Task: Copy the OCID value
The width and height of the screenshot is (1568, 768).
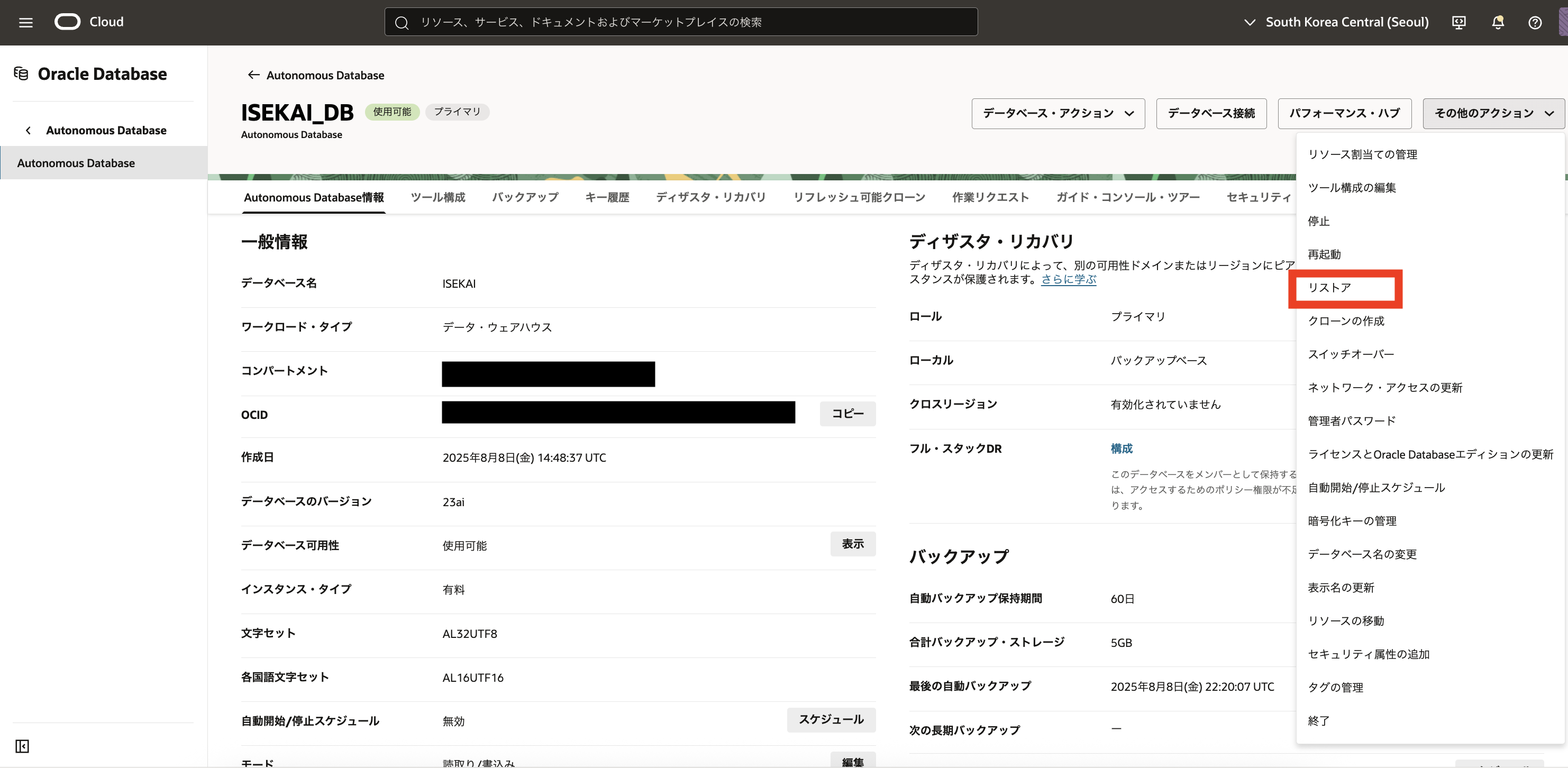Action: 847,414
